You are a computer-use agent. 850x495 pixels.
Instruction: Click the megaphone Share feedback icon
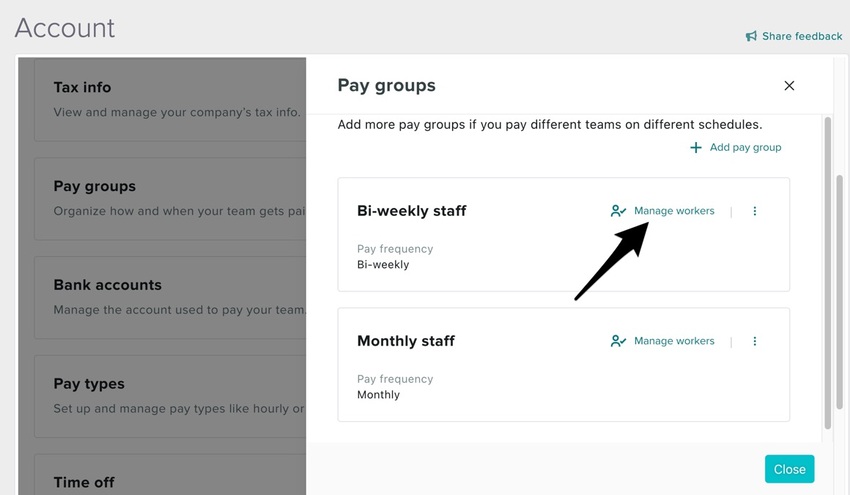[x=751, y=36]
